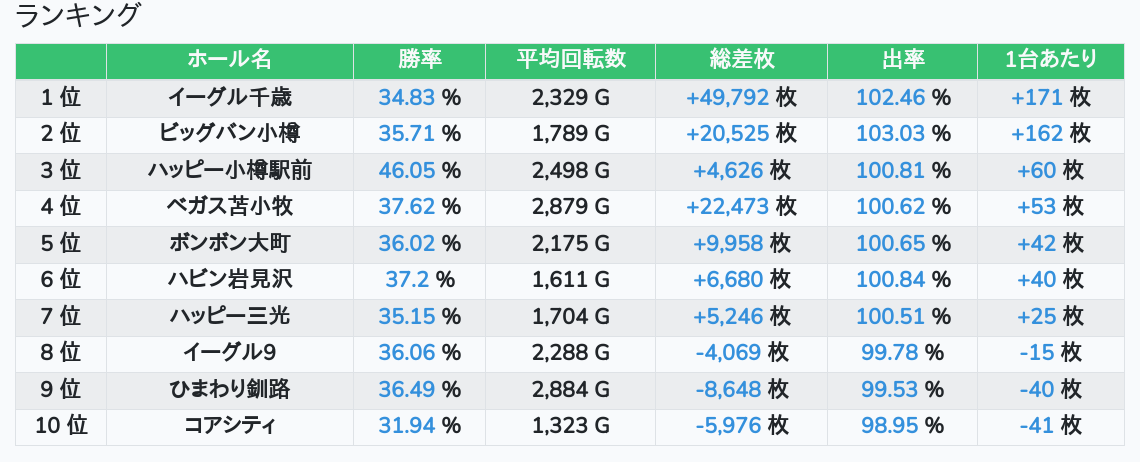Click the +42 per-machine value

[x=1036, y=243]
